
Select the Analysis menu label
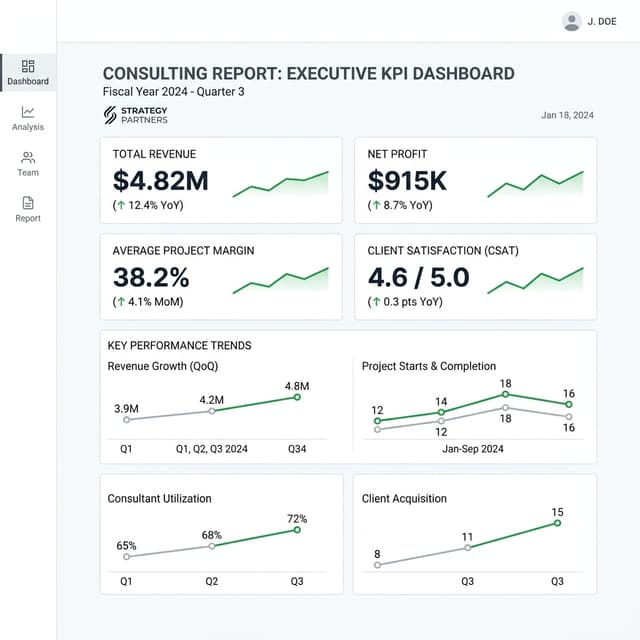[28, 127]
